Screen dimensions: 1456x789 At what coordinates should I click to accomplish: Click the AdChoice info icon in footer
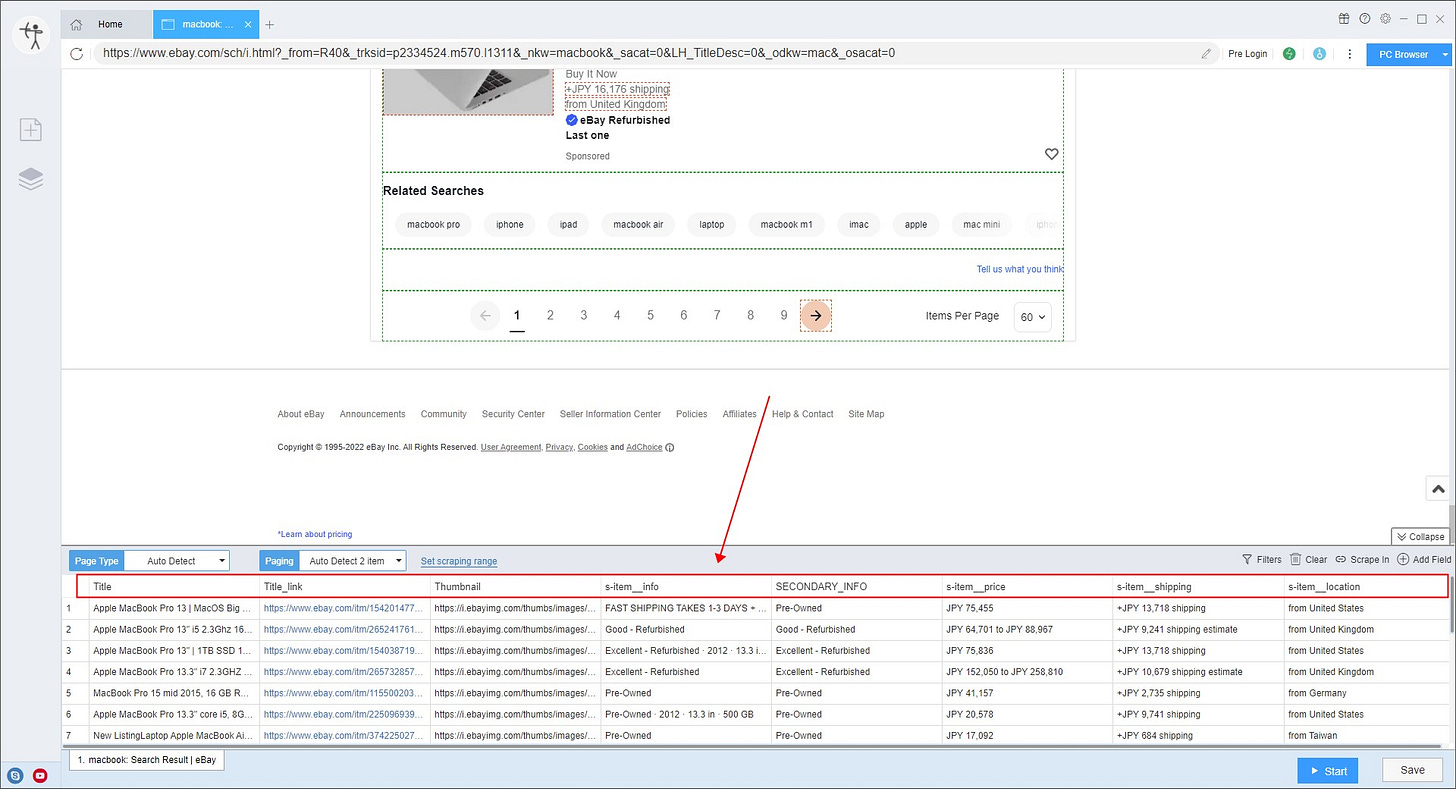pyautogui.click(x=669, y=447)
